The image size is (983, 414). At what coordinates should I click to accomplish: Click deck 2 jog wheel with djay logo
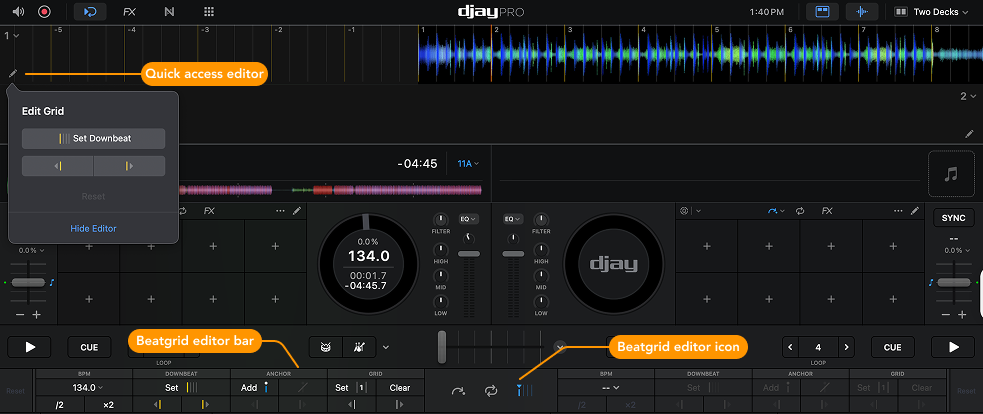coord(613,262)
